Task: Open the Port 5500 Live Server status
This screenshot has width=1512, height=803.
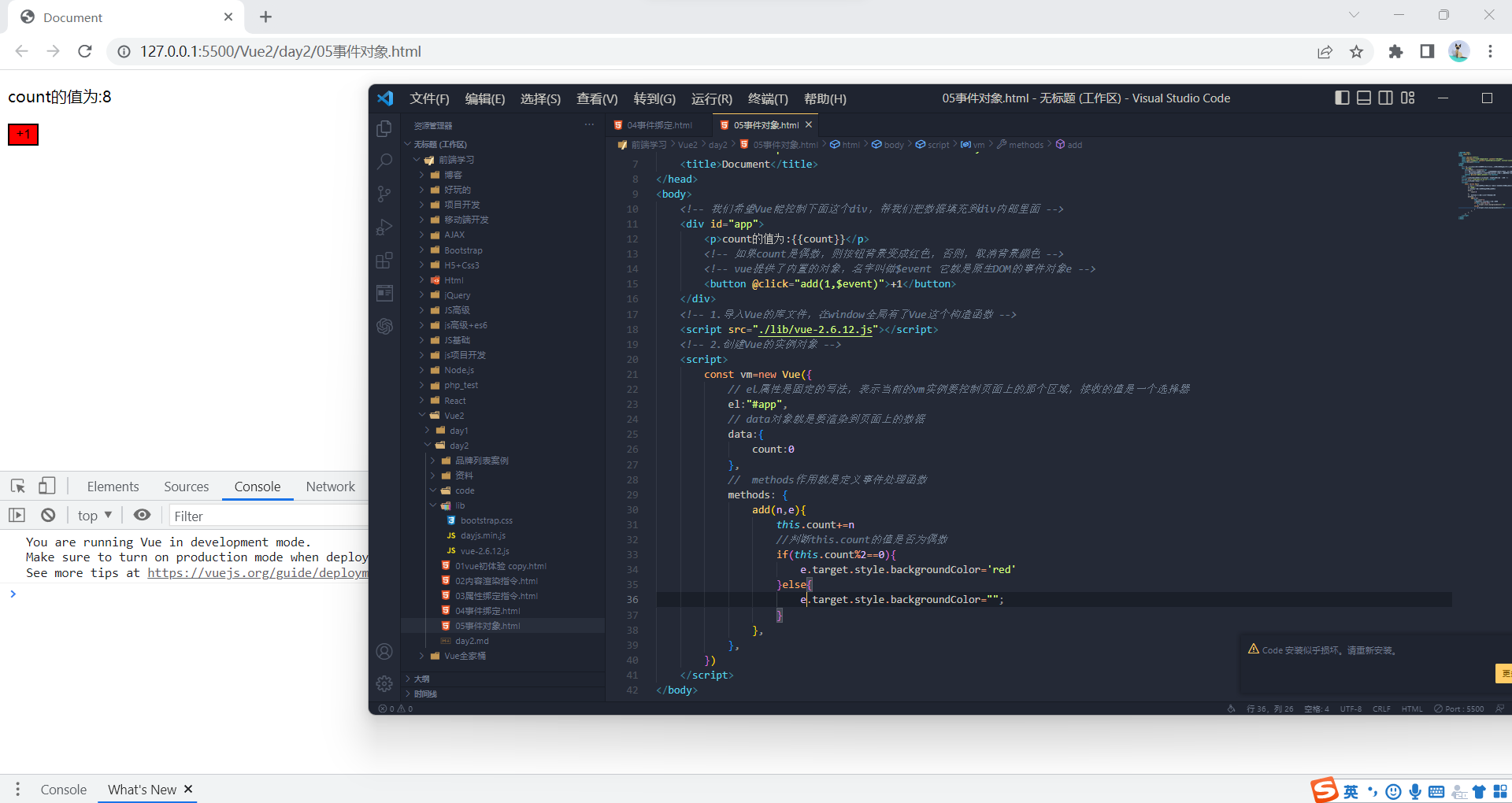Action: point(1458,709)
